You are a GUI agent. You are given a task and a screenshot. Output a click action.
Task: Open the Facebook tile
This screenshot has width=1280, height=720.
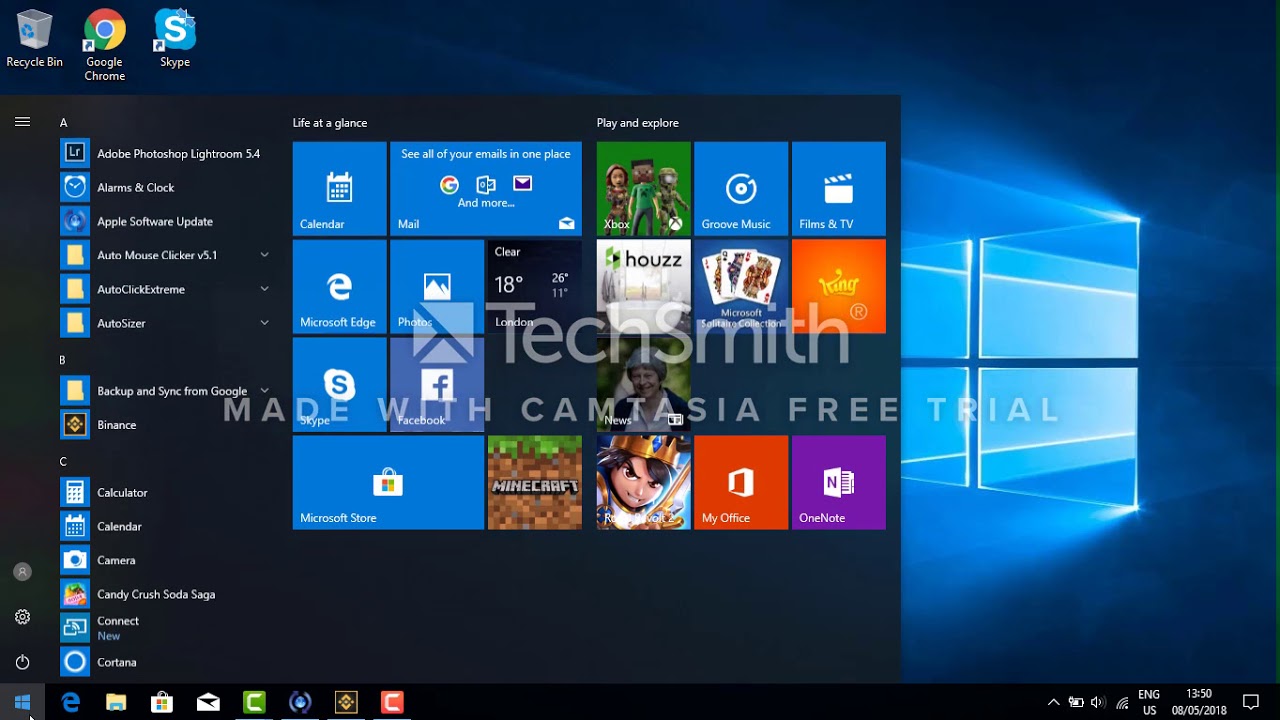[x=437, y=384]
